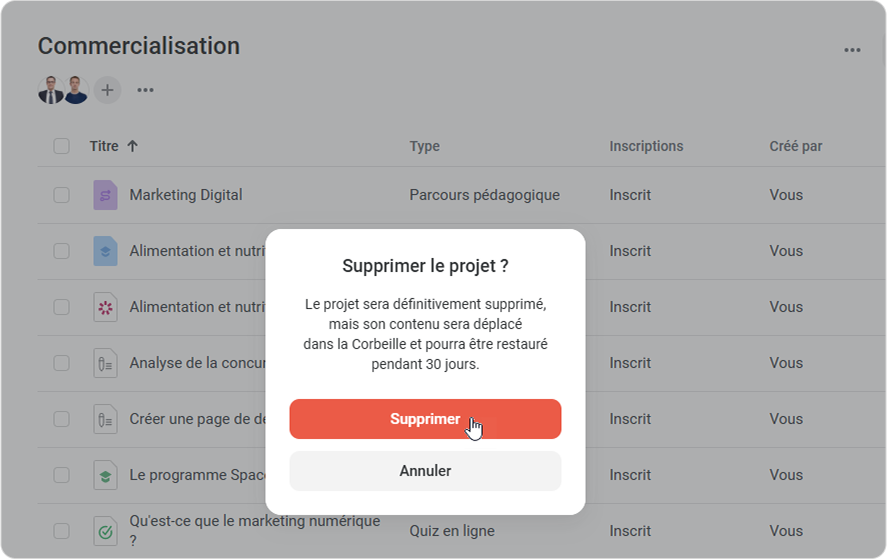The width and height of the screenshot is (887, 559).
Task: Click the Type column header
Action: [424, 146]
